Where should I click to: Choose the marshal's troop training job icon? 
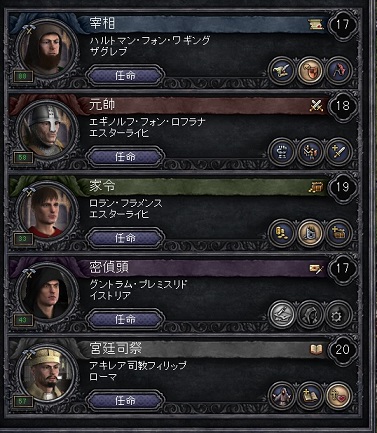pos(310,152)
